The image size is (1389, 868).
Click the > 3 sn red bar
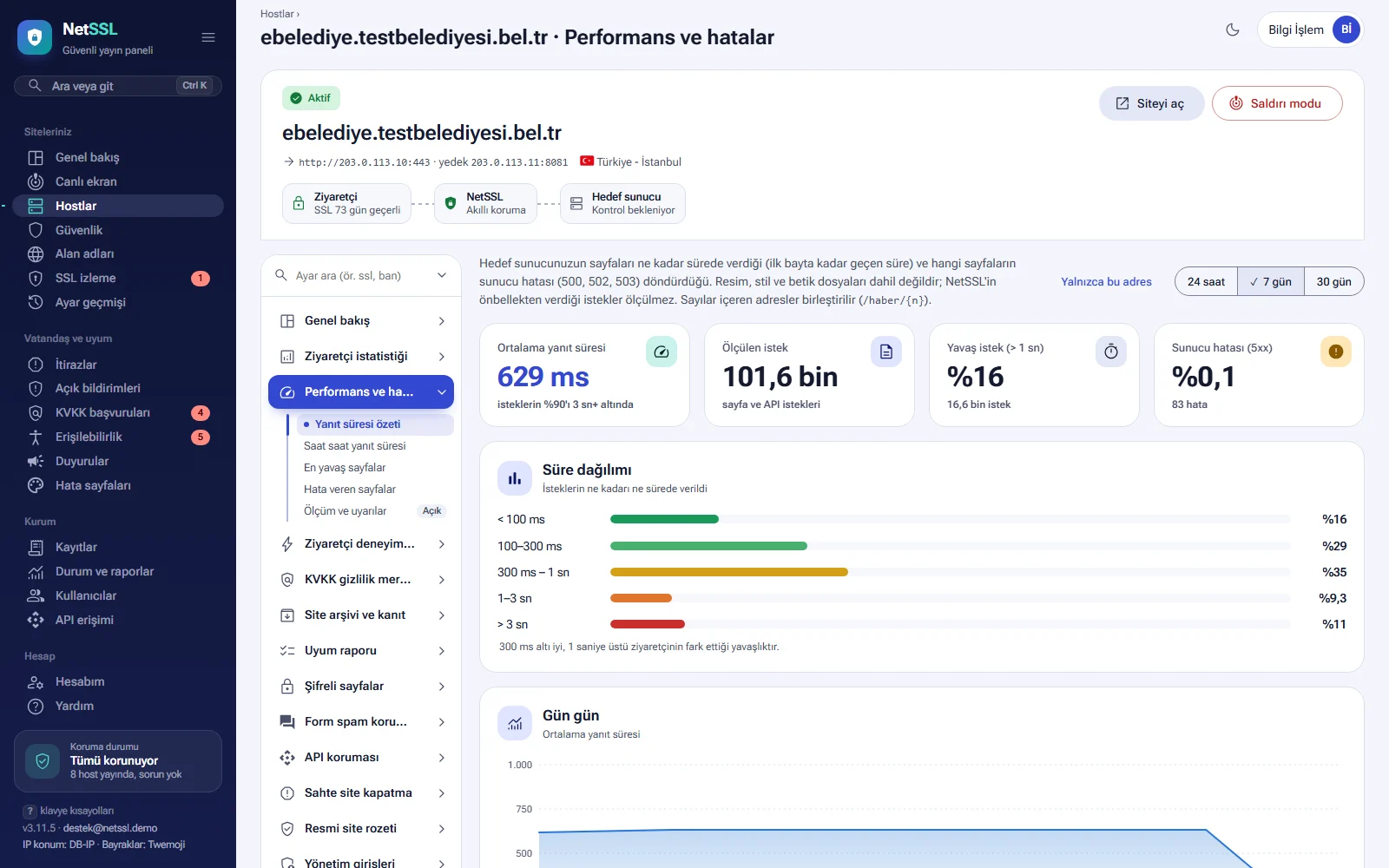648,624
